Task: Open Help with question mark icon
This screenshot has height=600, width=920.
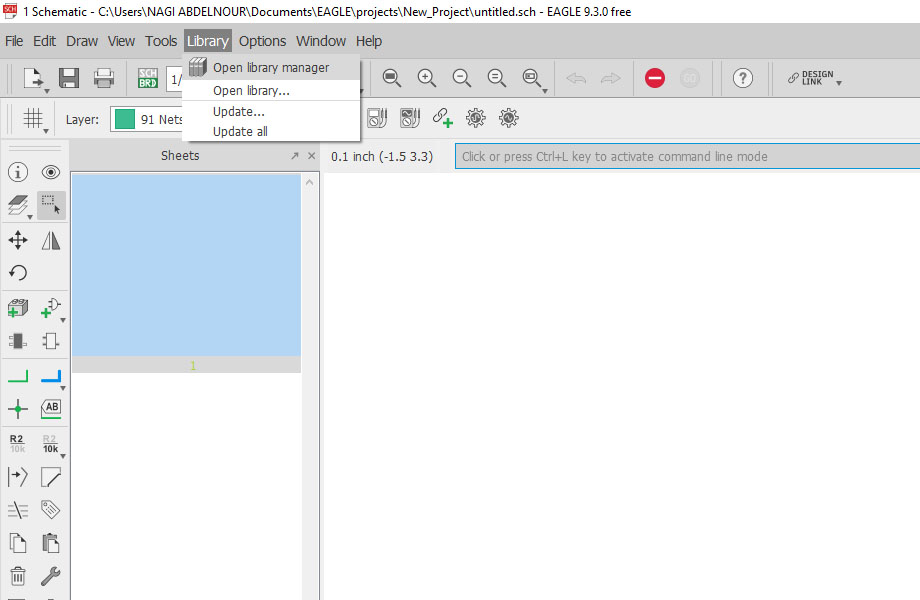Action: pos(743,78)
